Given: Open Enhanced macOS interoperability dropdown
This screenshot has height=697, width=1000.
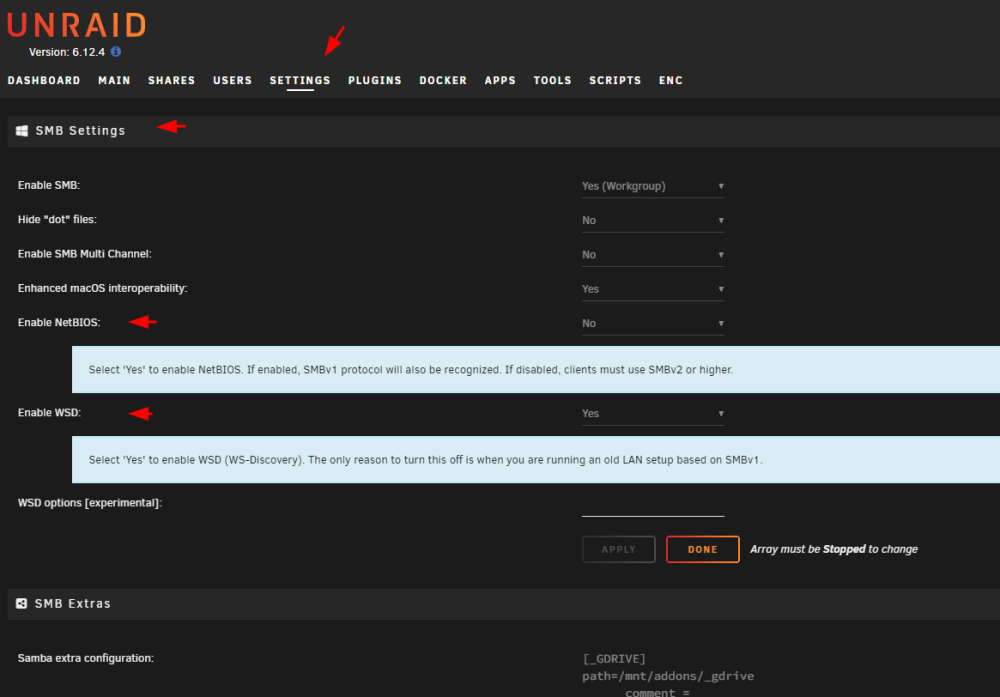Looking at the screenshot, I should 653,290.
